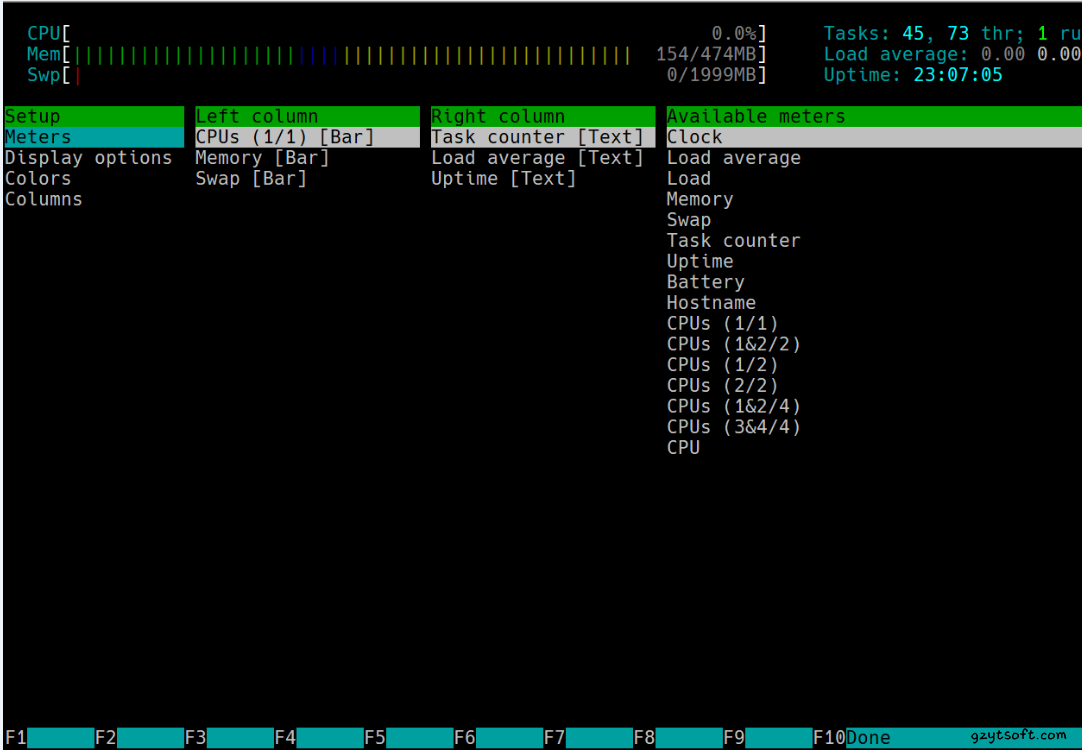Click the Setup panel header
The width and height of the screenshot is (1082, 750).
94,117
